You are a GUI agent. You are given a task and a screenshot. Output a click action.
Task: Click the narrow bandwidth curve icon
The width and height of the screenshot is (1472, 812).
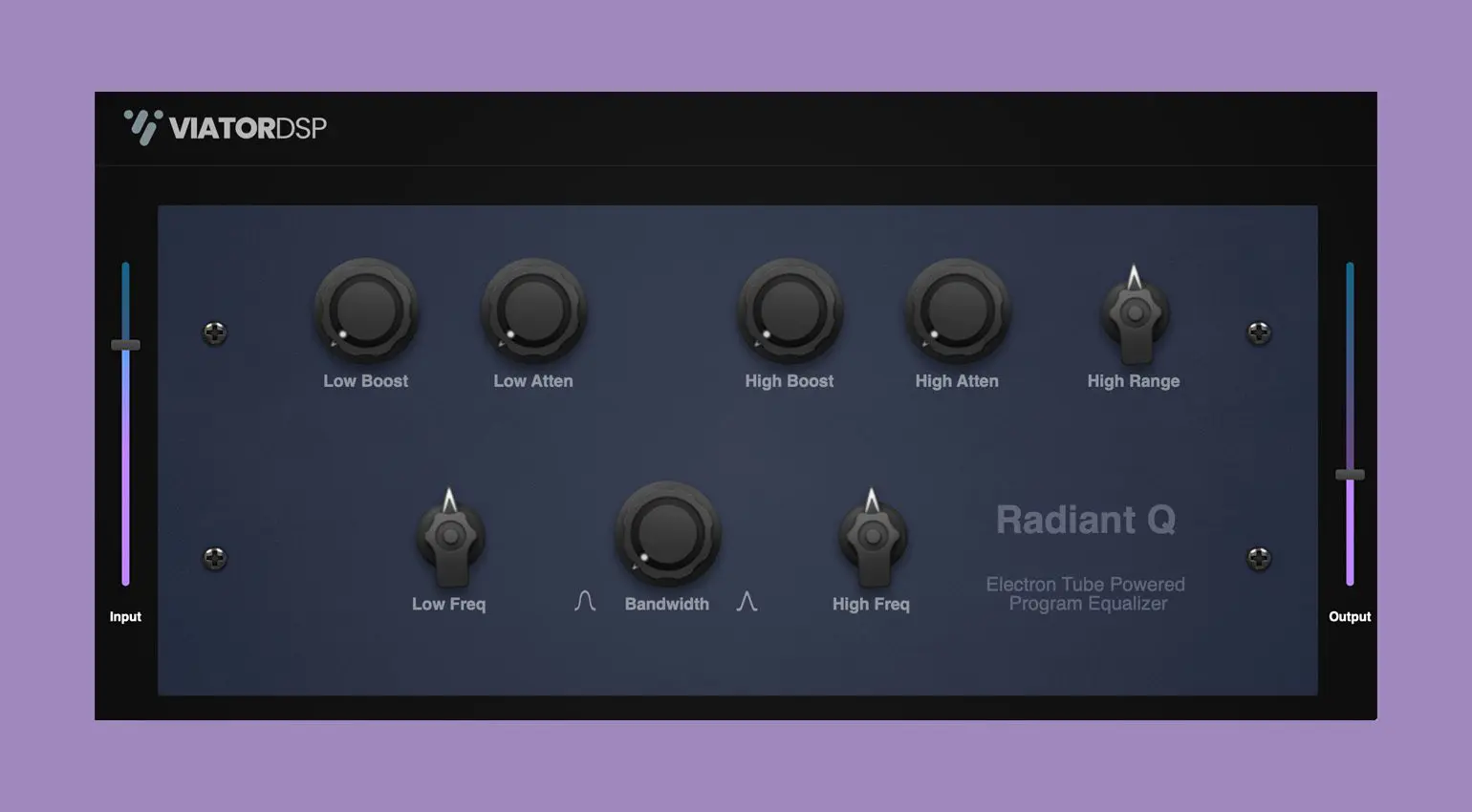(747, 601)
